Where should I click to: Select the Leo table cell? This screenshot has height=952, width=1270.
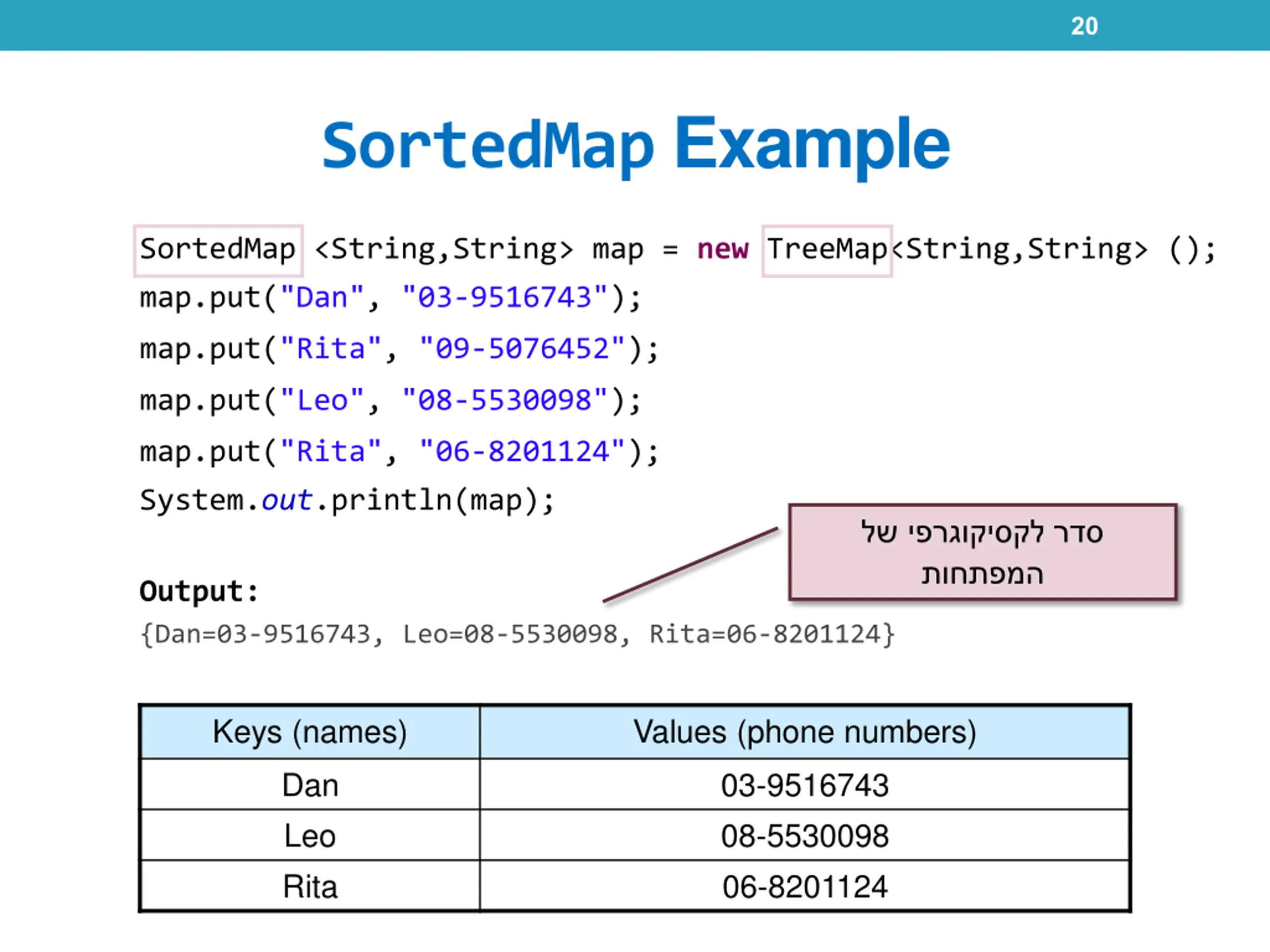tap(310, 836)
